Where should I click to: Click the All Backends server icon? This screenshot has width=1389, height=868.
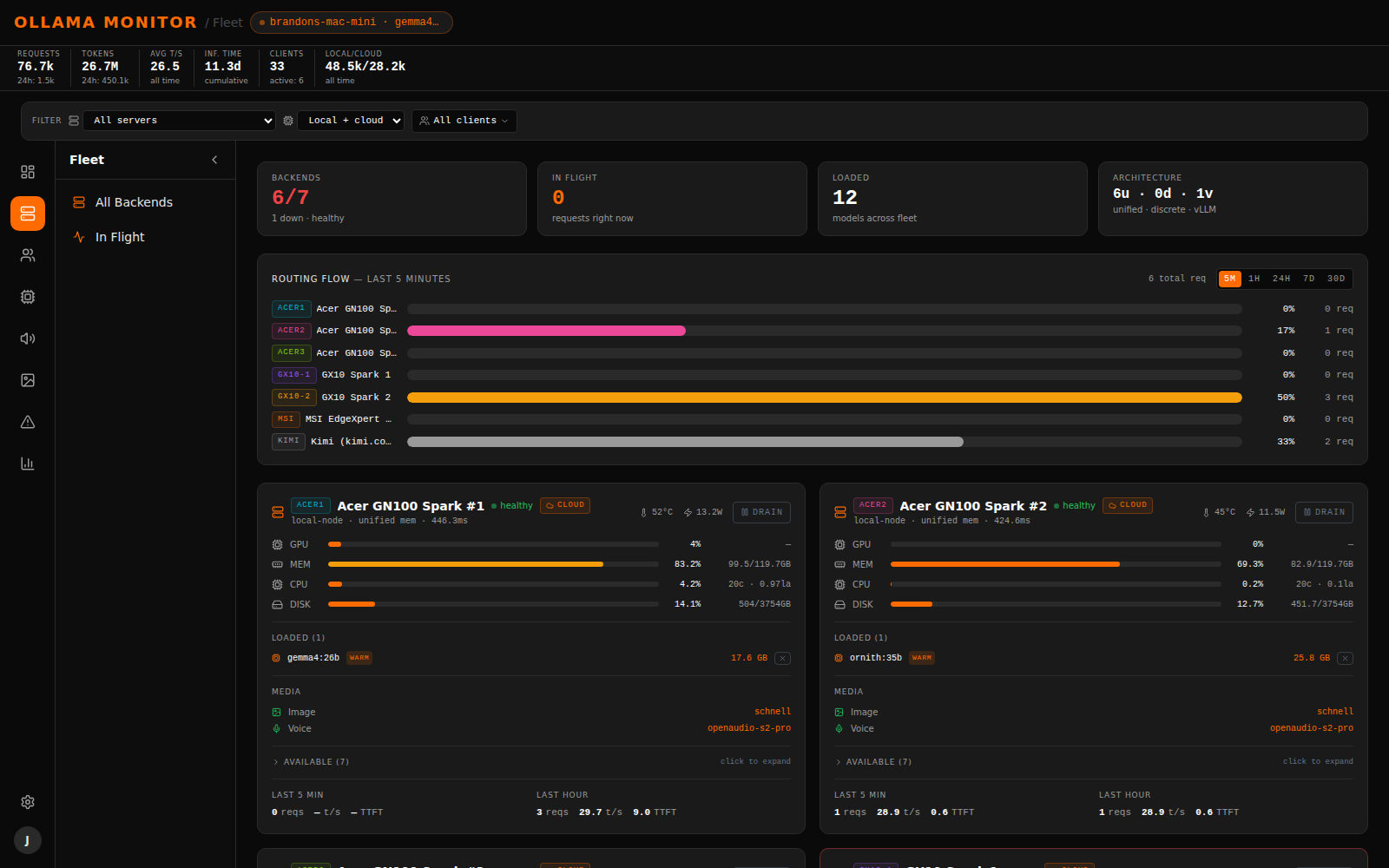pyautogui.click(x=79, y=202)
